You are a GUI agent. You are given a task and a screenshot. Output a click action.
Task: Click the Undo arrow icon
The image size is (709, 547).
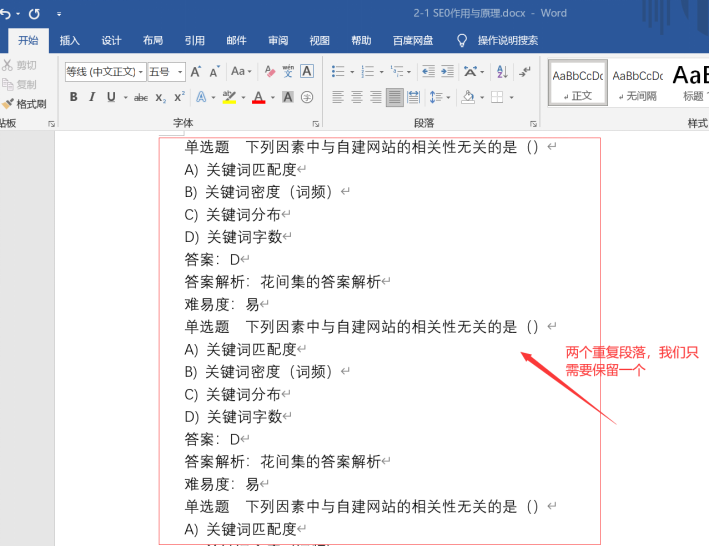5,14
